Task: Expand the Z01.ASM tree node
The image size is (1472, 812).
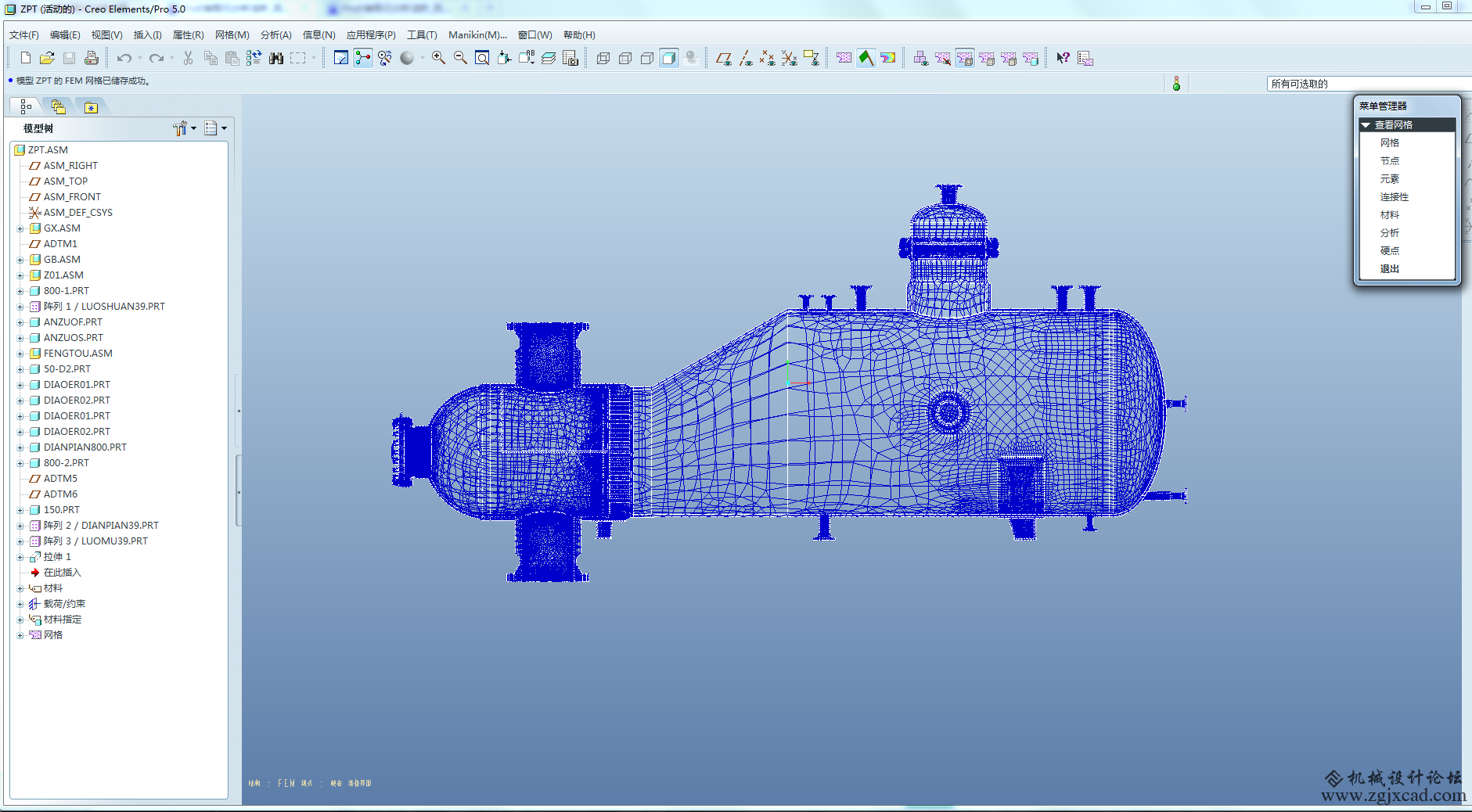Action: point(20,275)
